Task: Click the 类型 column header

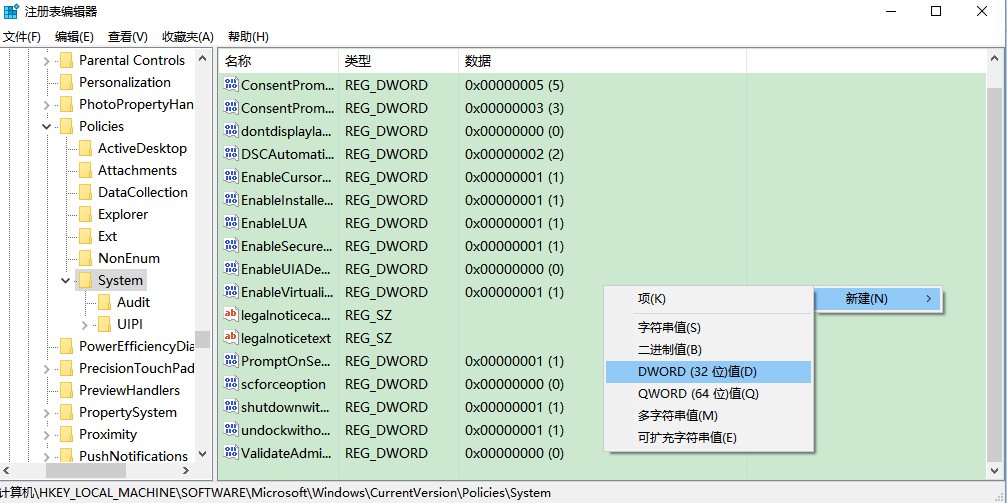Action: [397, 61]
